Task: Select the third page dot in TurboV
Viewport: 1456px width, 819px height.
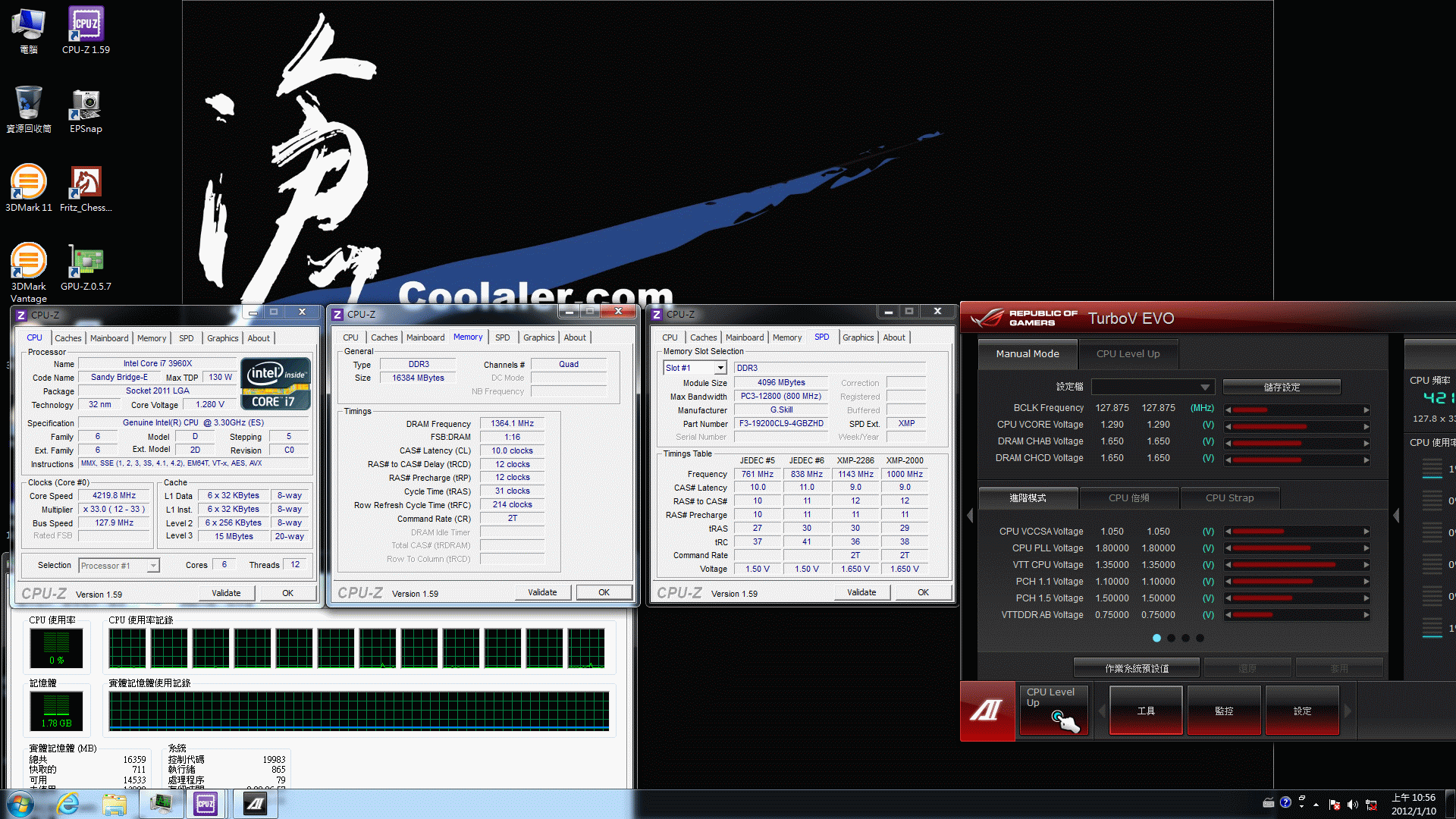Action: (1185, 638)
